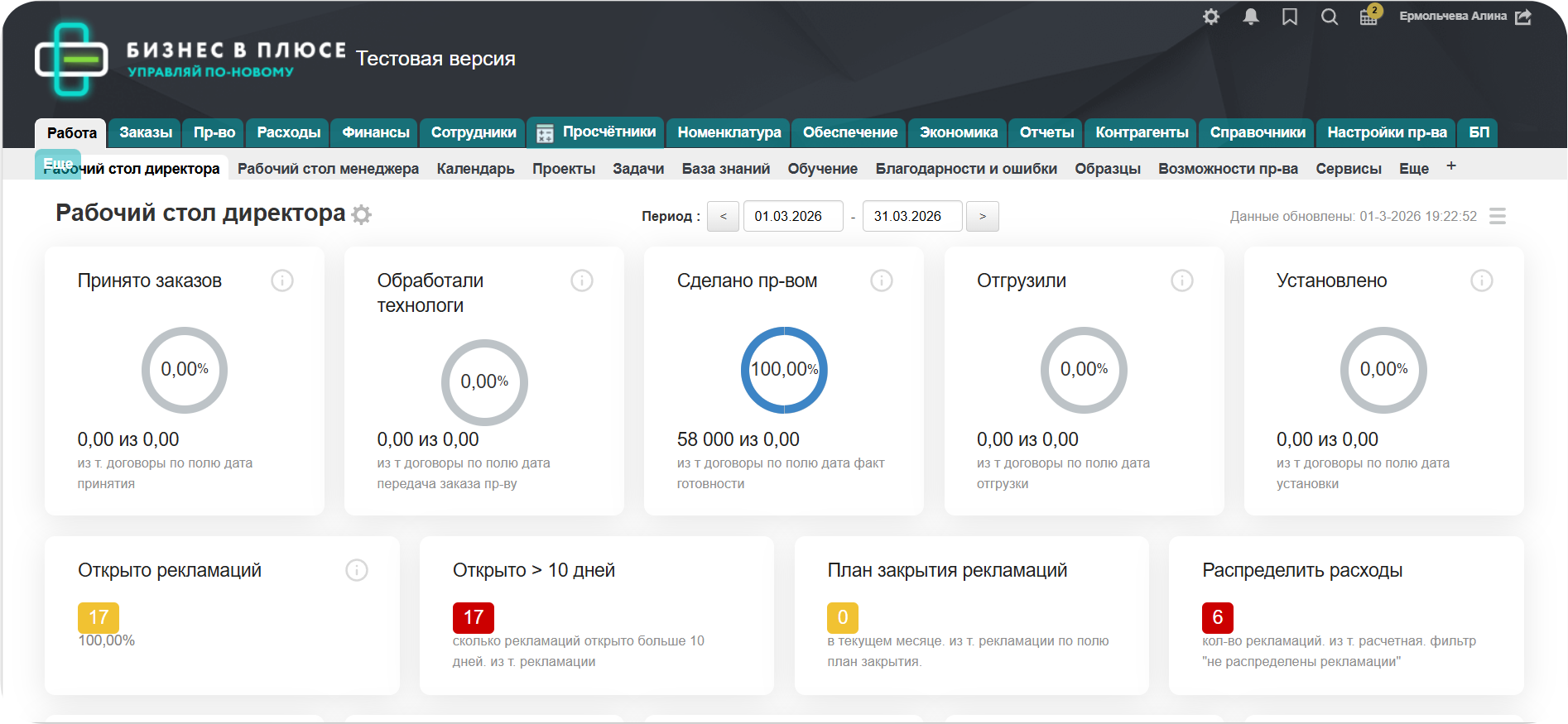This screenshot has height=724, width=1568.
Task: Click the 100,00% progress ring in Сделано пр-вом
Action: (x=784, y=370)
